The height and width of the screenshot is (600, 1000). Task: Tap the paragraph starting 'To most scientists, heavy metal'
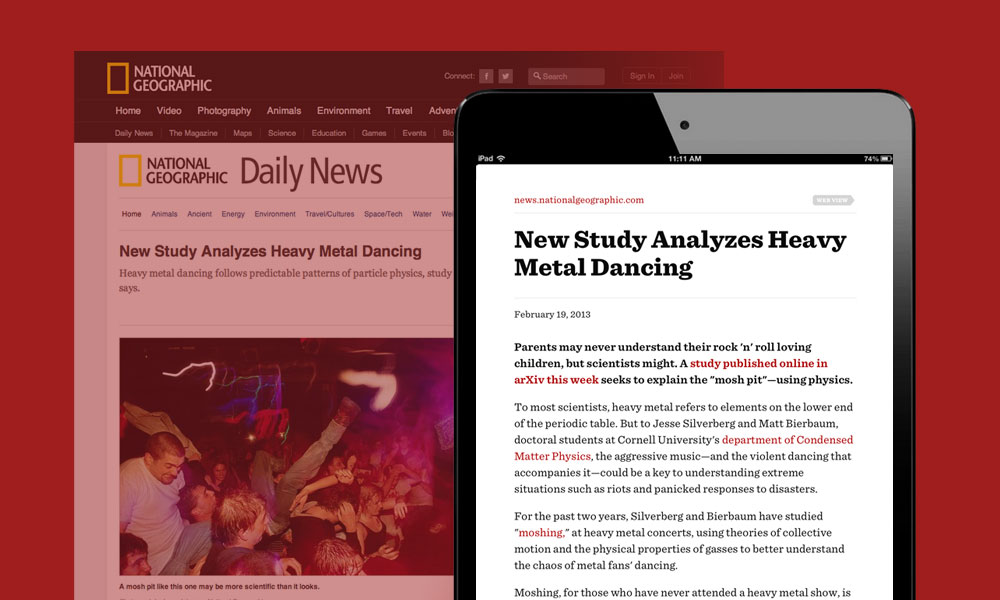[x=684, y=448]
